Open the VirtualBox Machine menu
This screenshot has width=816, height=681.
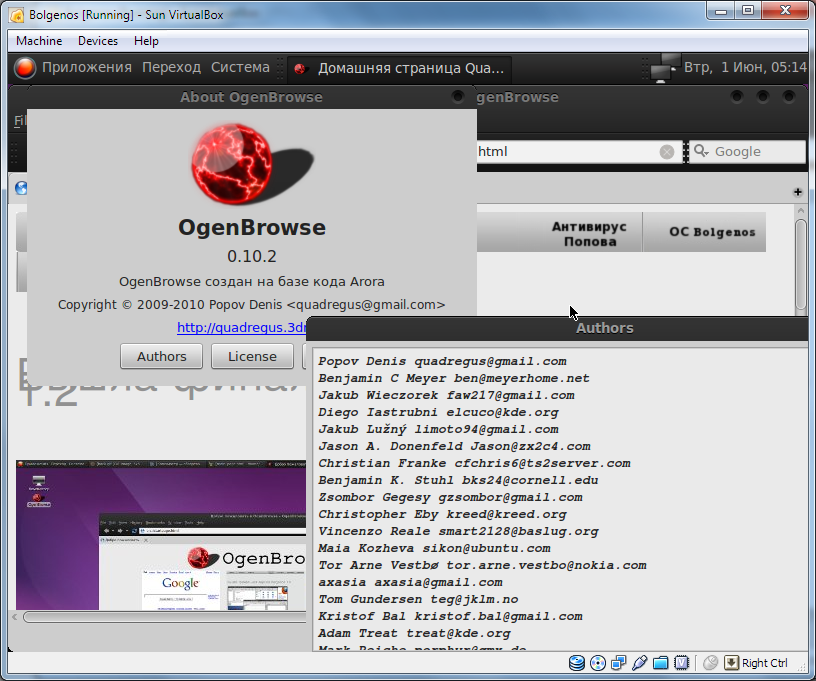39,41
